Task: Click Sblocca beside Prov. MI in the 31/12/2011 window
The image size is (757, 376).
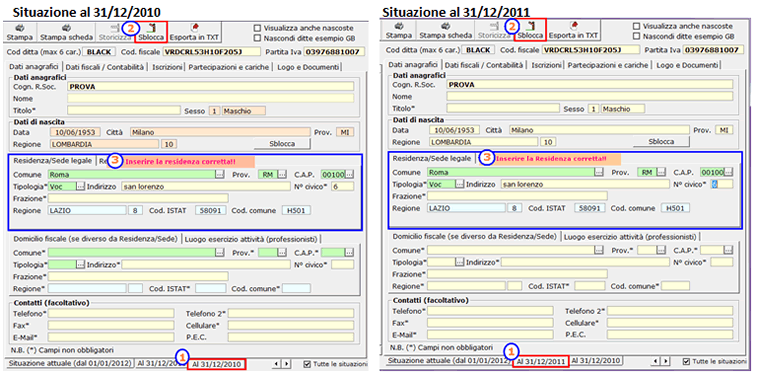Action: pos(661,141)
